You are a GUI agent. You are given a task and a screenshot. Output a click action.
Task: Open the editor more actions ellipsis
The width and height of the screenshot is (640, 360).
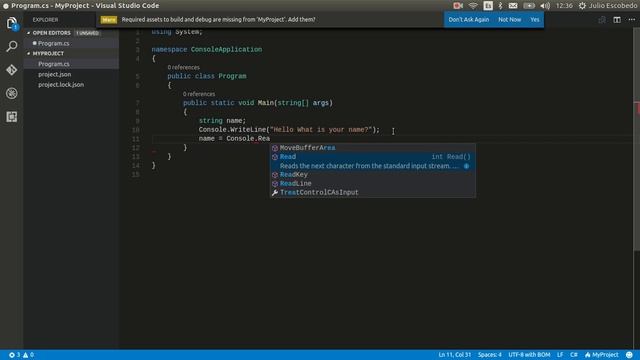[x=631, y=20]
